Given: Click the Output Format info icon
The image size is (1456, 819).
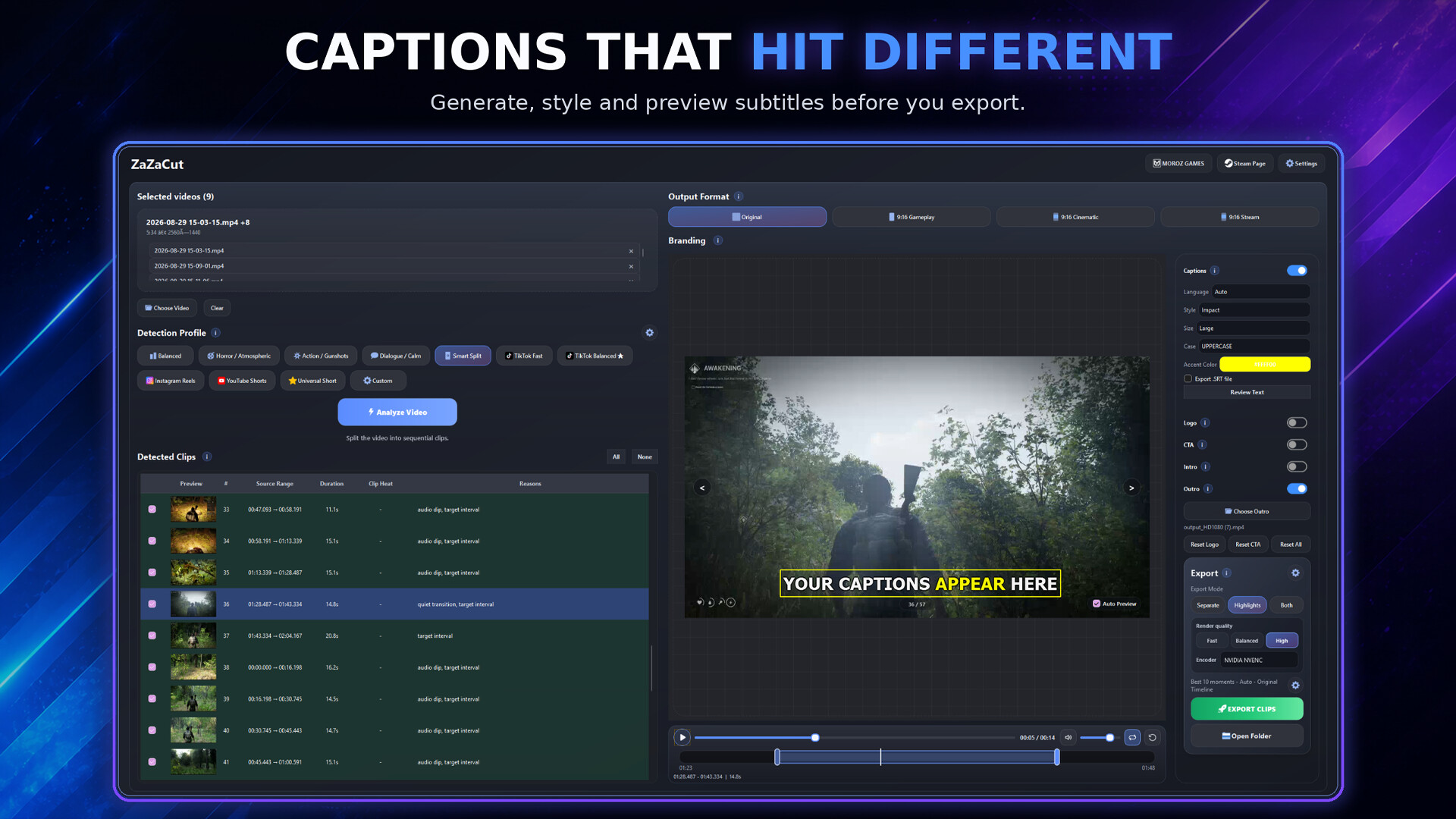Looking at the screenshot, I should (x=739, y=196).
